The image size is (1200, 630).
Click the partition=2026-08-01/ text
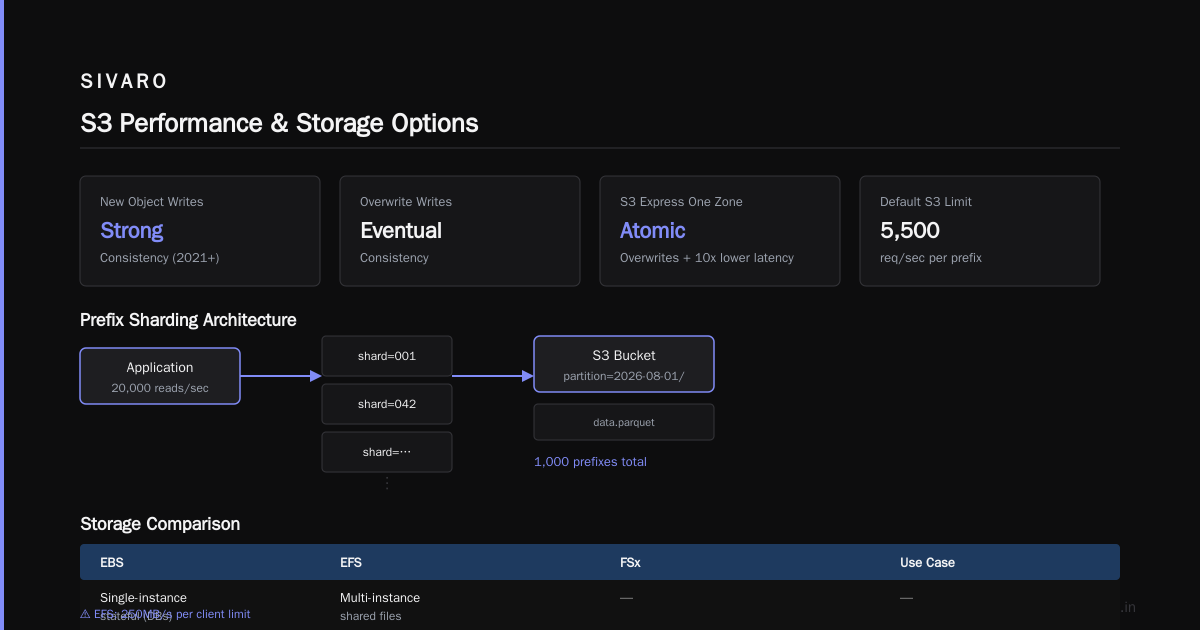tap(624, 376)
